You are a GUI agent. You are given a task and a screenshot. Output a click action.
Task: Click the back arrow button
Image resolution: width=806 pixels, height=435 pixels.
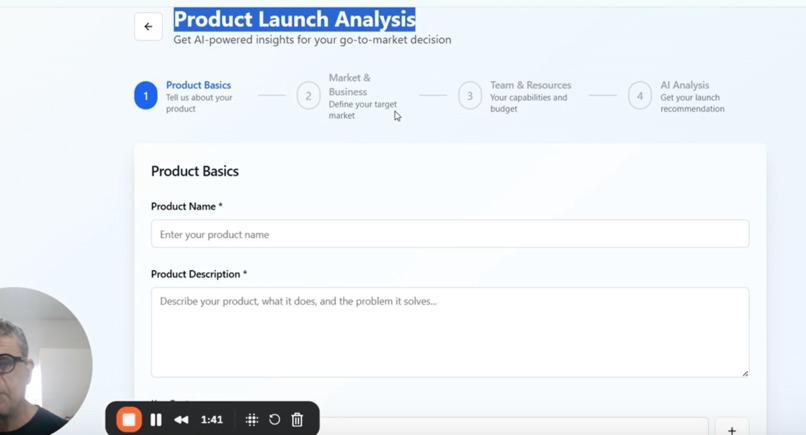tap(148, 26)
